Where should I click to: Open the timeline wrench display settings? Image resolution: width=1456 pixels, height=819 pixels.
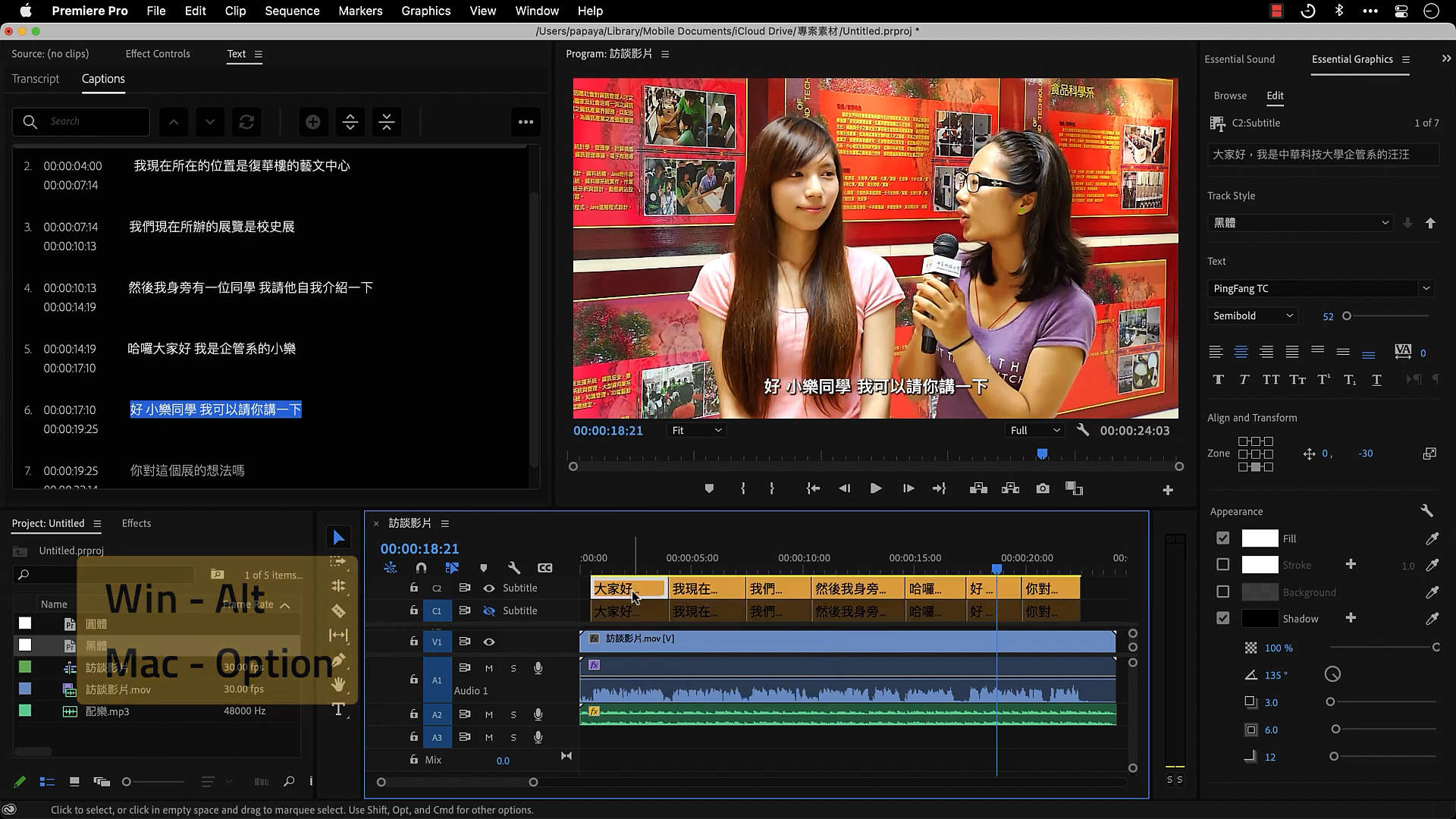click(x=513, y=568)
